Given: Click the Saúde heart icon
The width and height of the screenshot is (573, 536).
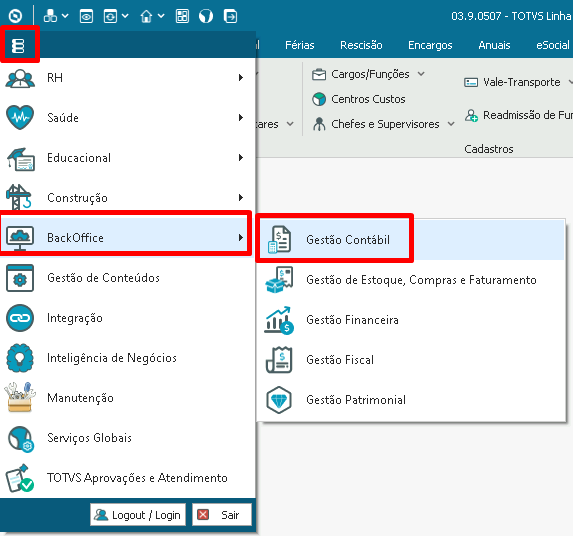Looking at the screenshot, I should (x=20, y=117).
